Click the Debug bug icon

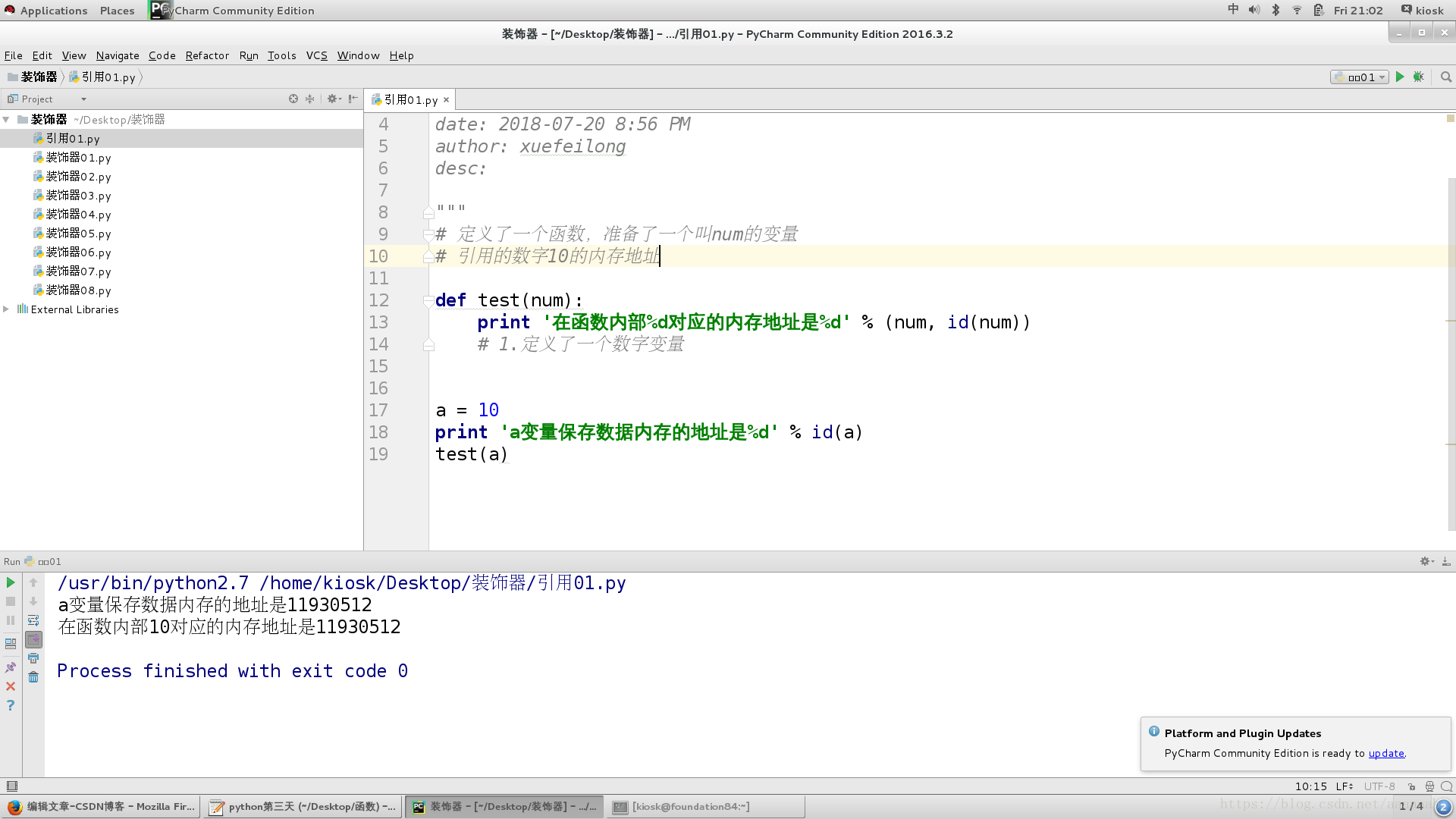1419,77
